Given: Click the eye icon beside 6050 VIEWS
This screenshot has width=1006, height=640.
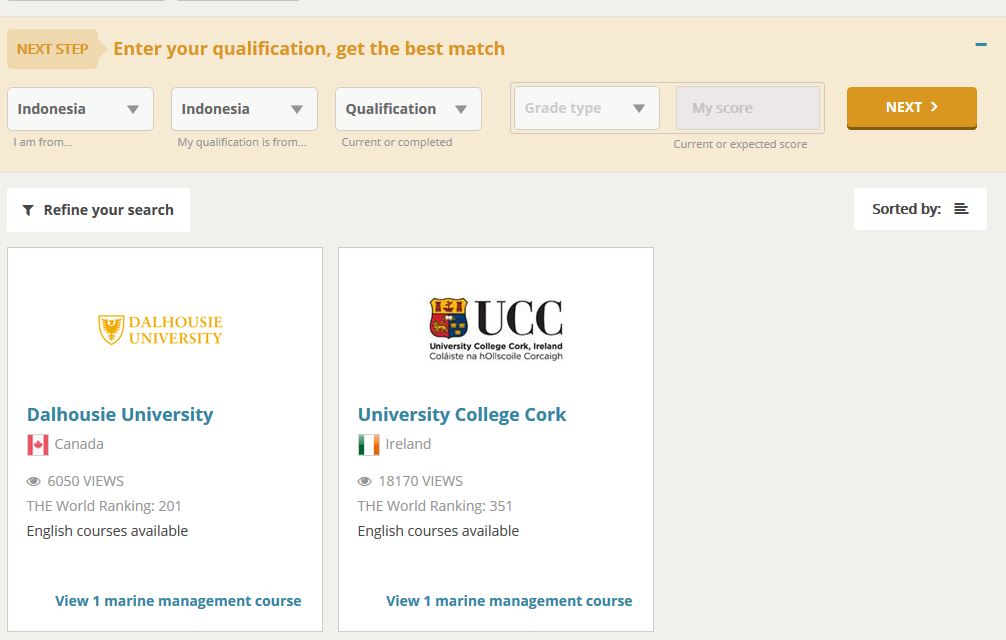Looking at the screenshot, I should [x=33, y=481].
